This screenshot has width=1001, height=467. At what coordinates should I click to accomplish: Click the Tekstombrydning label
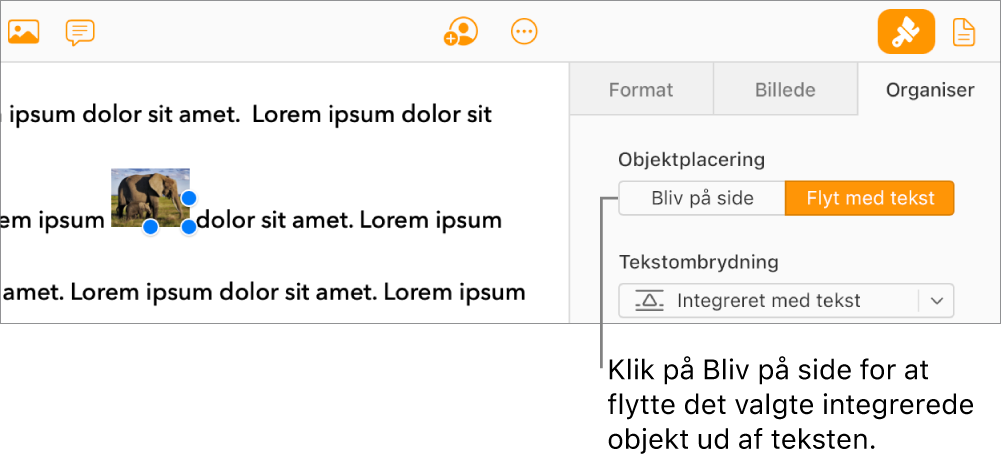point(699,262)
